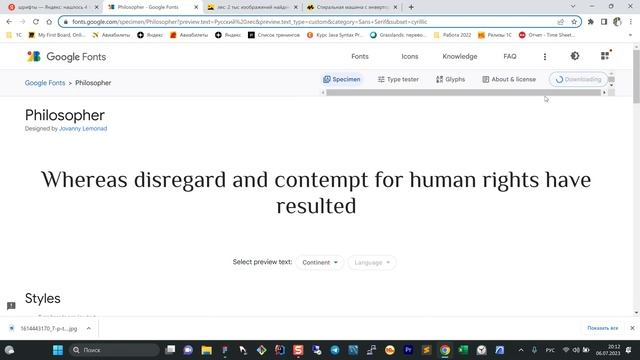Open Excel from the taskbar

463,350
